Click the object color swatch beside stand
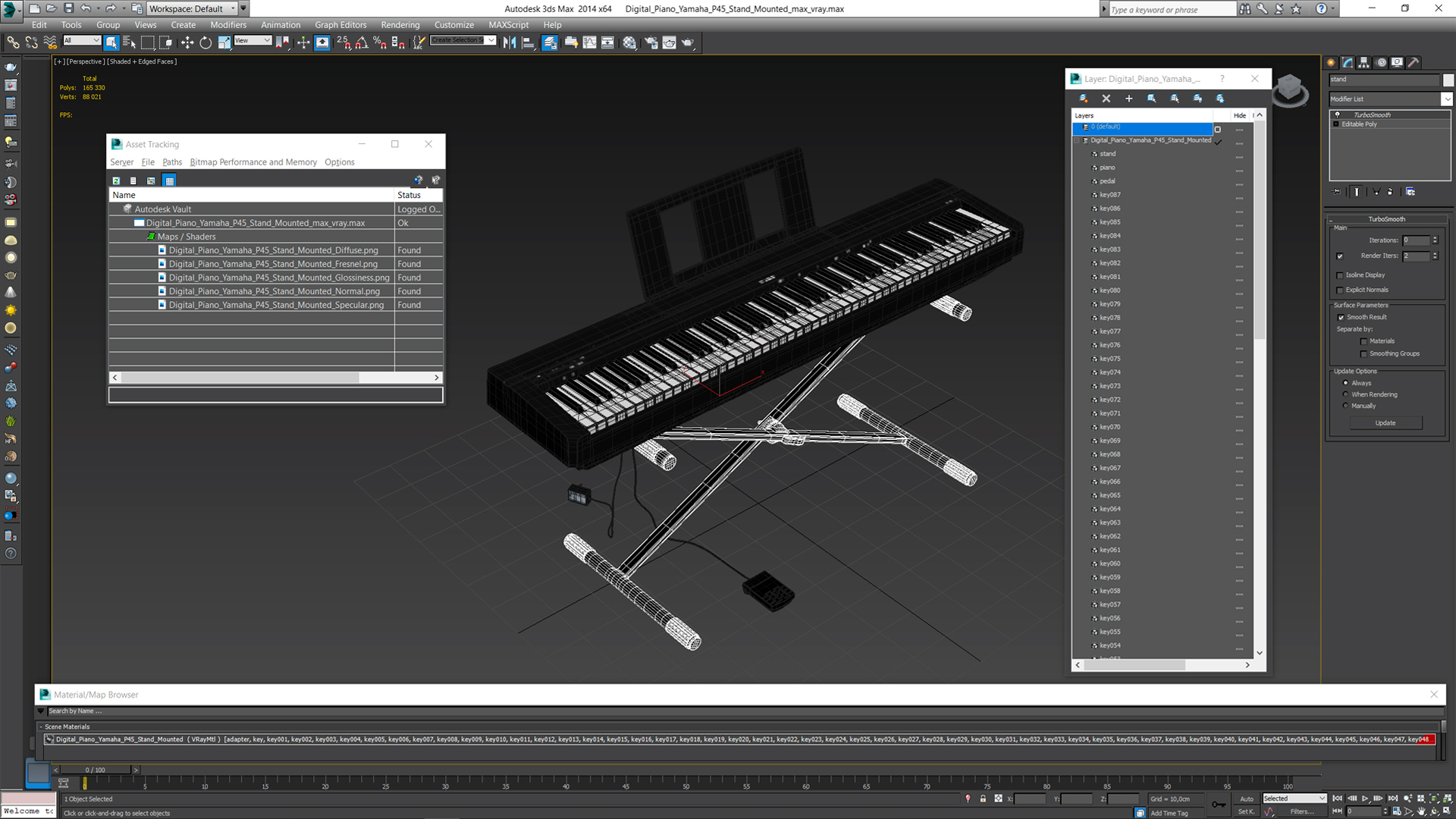Image resolution: width=1456 pixels, height=819 pixels. [1448, 80]
